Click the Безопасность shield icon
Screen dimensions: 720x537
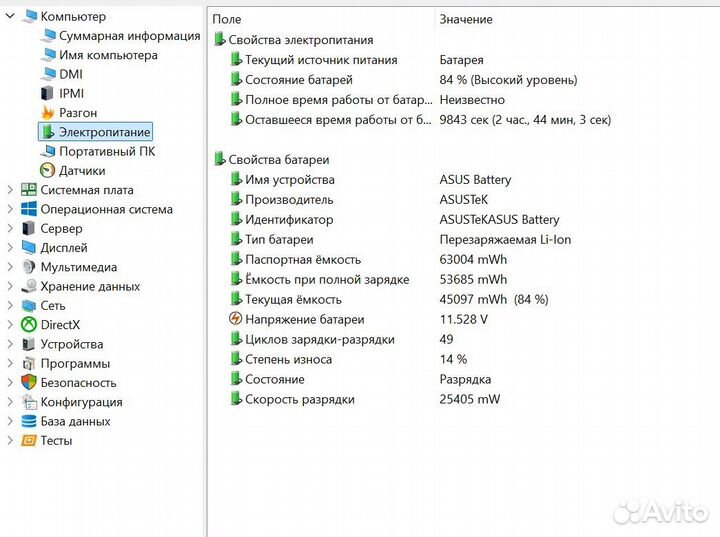[x=29, y=382]
